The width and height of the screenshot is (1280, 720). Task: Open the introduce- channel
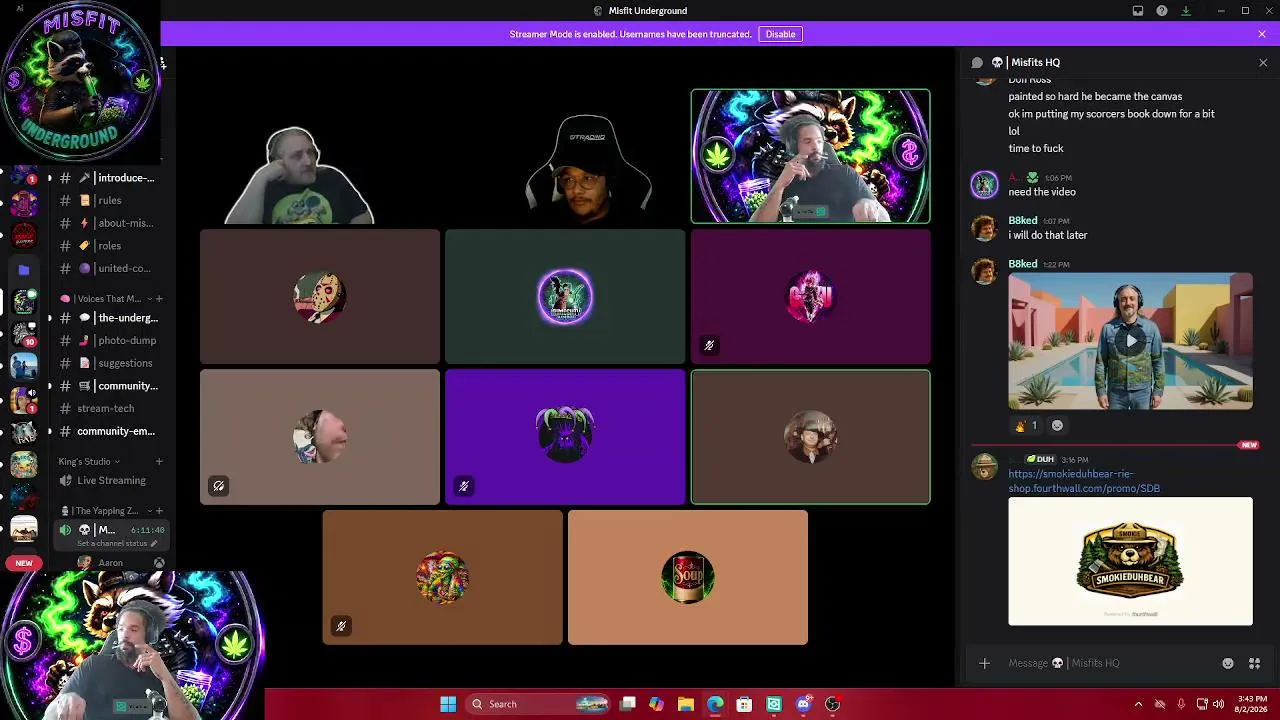109,178
